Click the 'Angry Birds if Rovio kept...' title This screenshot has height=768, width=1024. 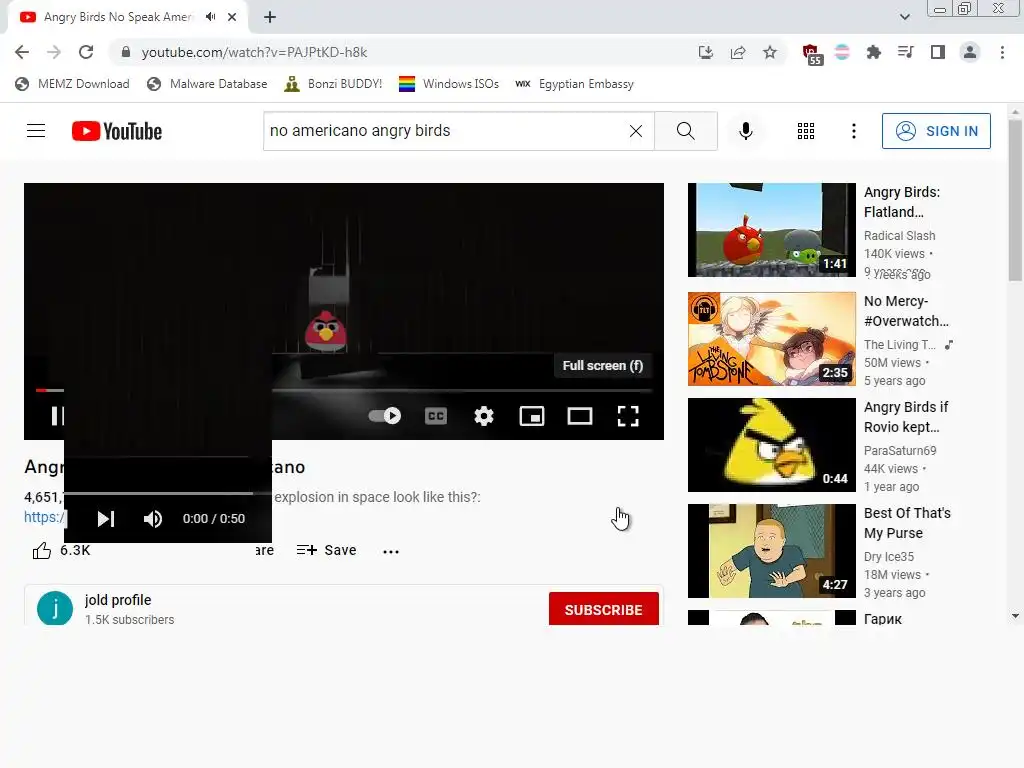(x=906, y=417)
